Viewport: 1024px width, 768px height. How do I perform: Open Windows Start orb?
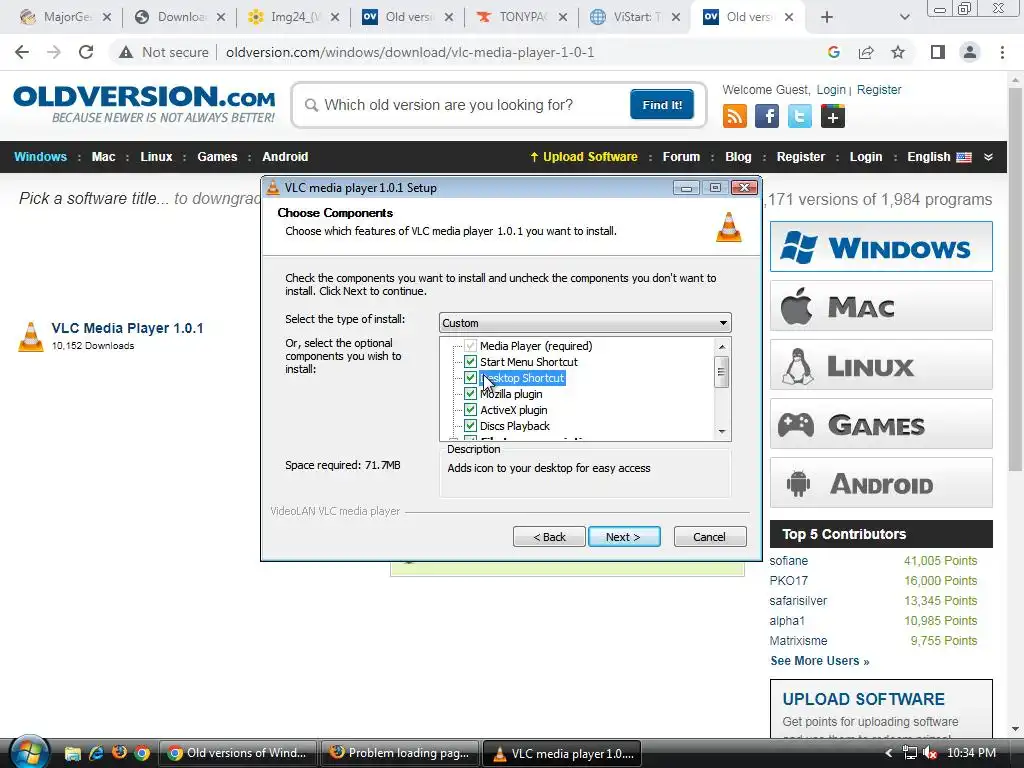pyautogui.click(x=29, y=752)
